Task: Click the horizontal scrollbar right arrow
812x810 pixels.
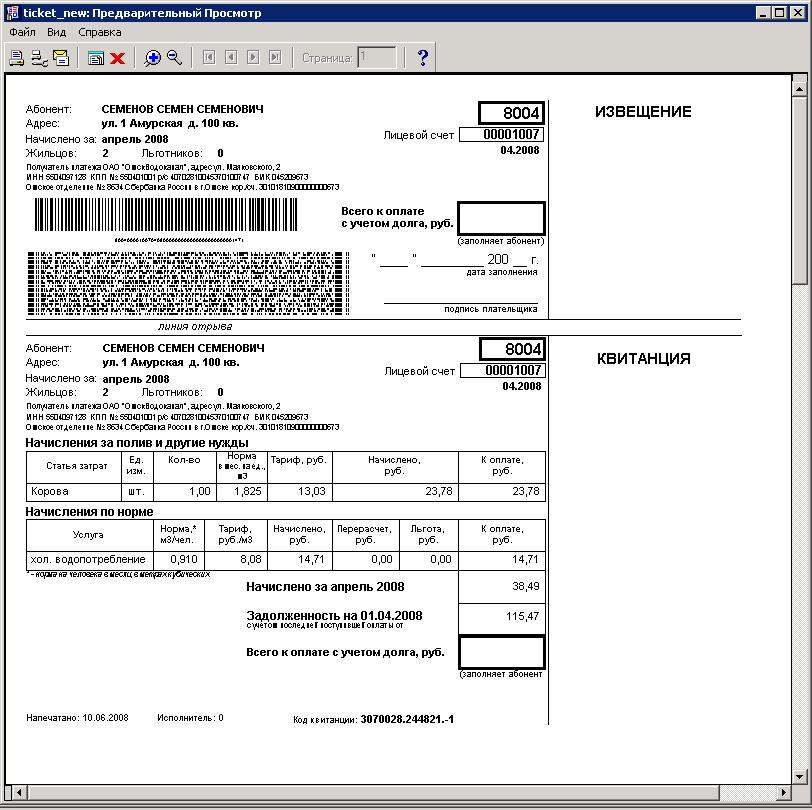Action: click(783, 793)
